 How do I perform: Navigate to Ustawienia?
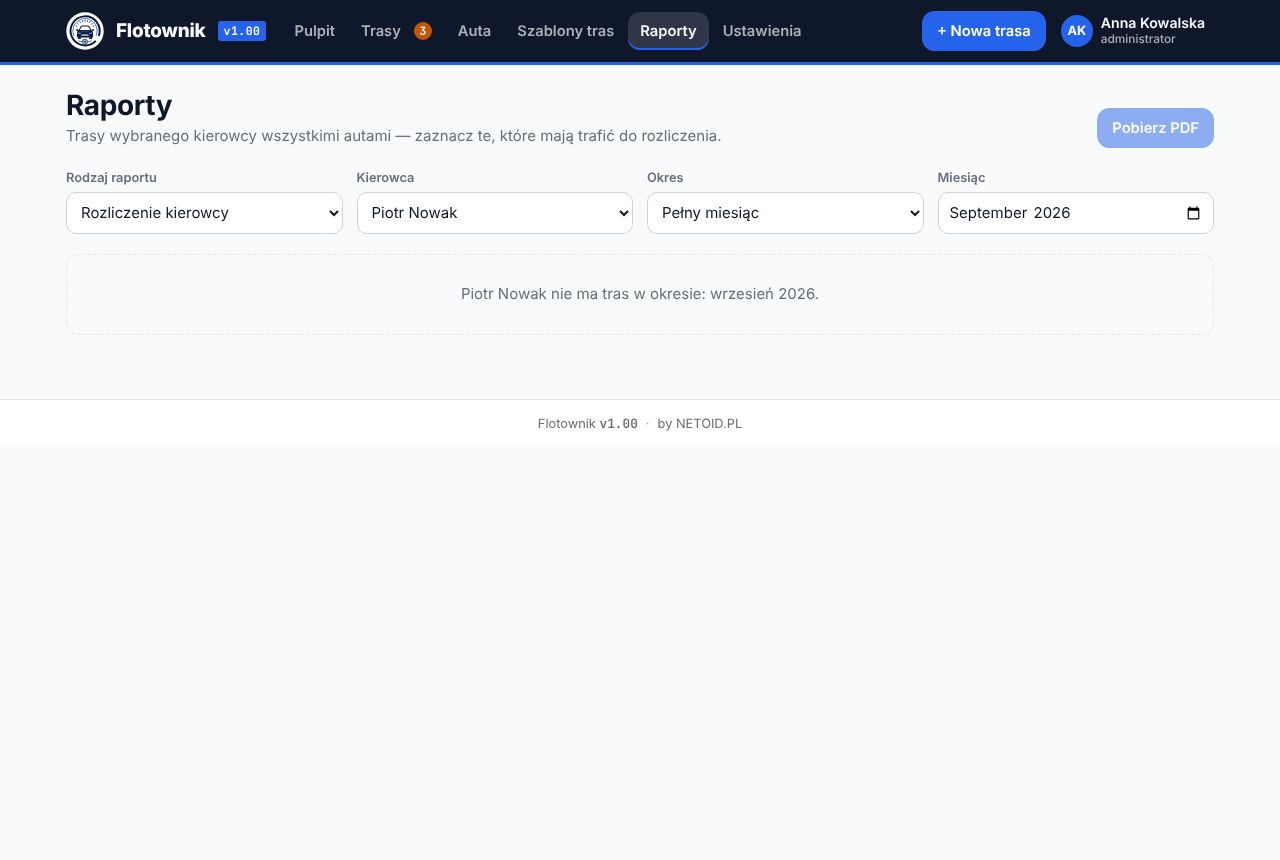click(762, 31)
